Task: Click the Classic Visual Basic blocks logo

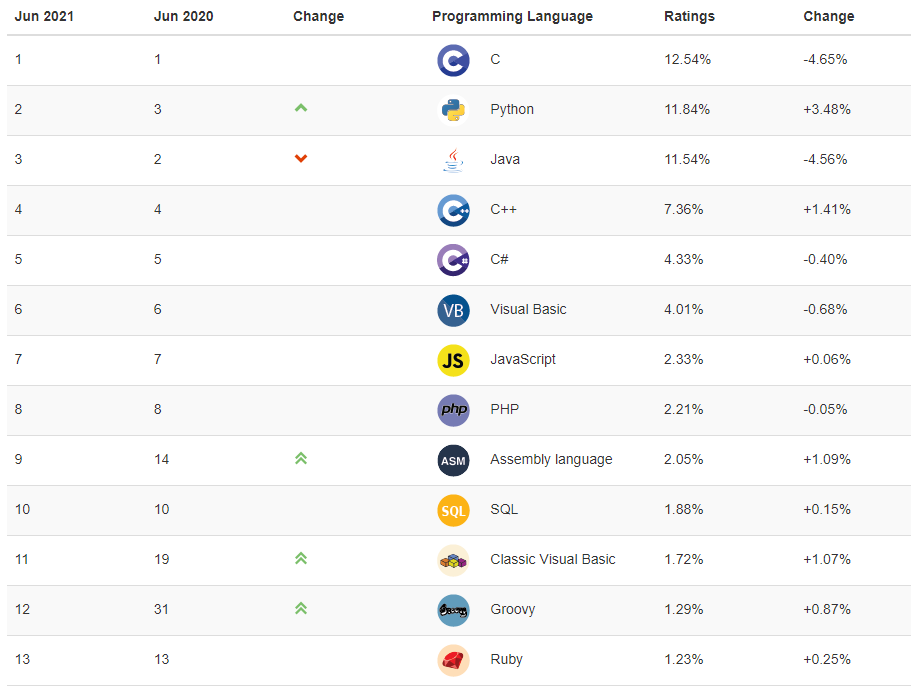Action: point(453,560)
